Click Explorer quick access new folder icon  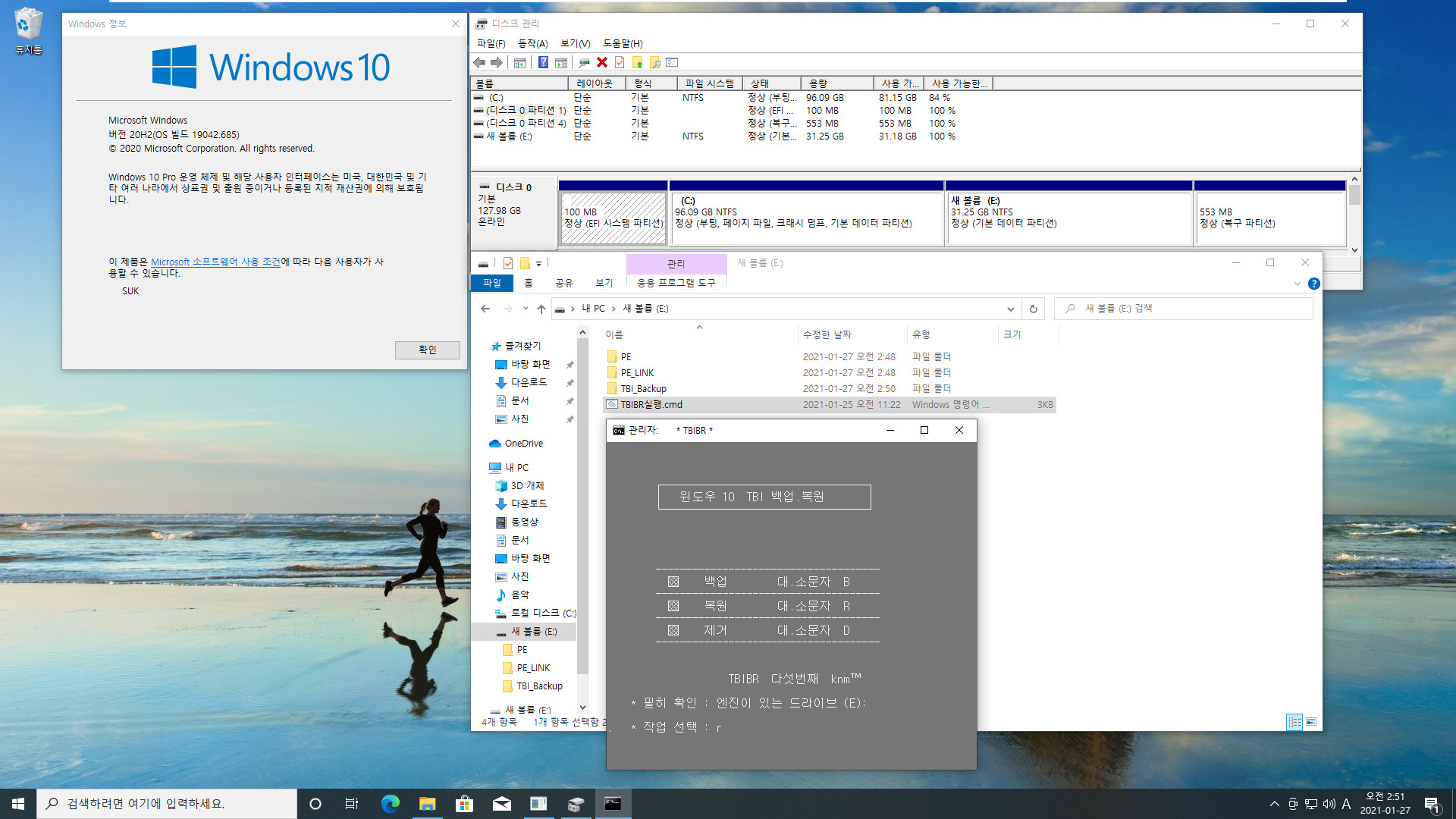(x=524, y=263)
